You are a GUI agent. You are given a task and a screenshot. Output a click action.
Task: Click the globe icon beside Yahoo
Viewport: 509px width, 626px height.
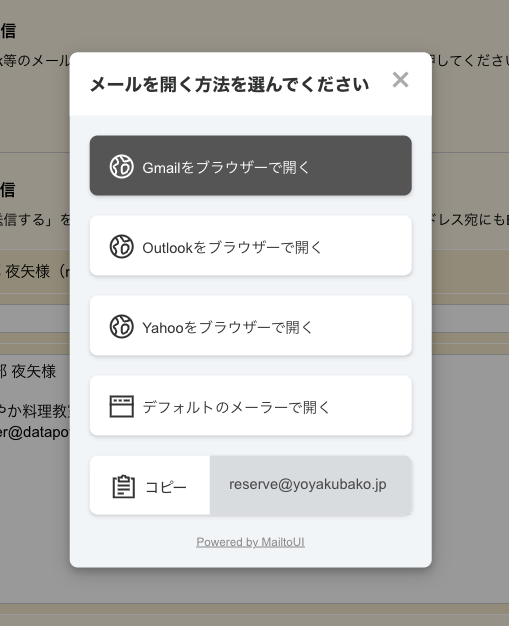(x=122, y=326)
